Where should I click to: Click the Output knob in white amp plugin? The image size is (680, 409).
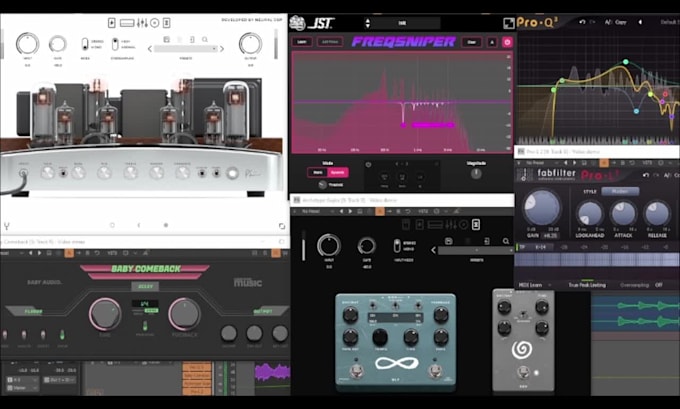tap(250, 44)
